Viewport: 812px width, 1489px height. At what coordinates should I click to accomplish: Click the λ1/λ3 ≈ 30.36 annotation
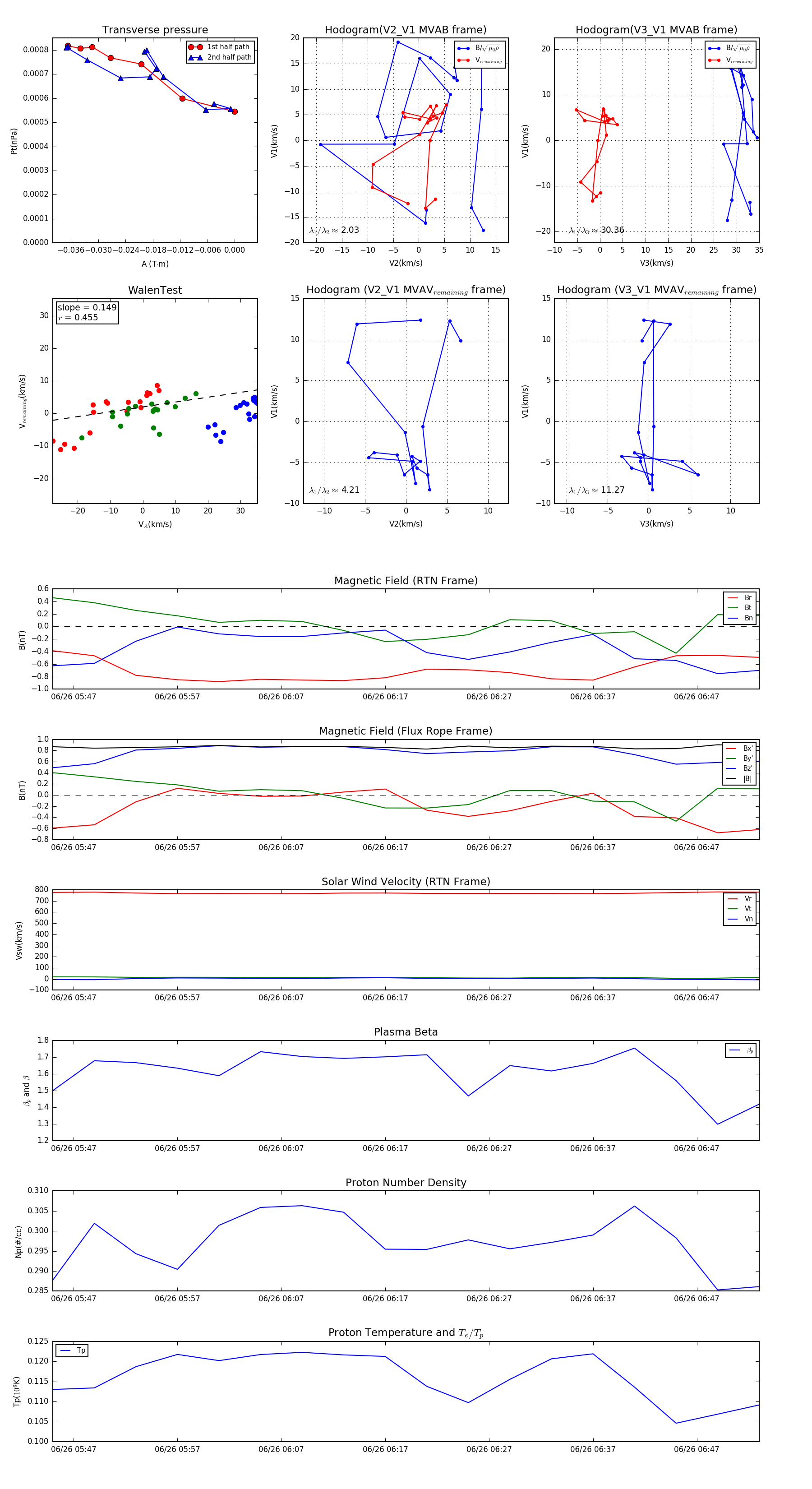click(596, 230)
